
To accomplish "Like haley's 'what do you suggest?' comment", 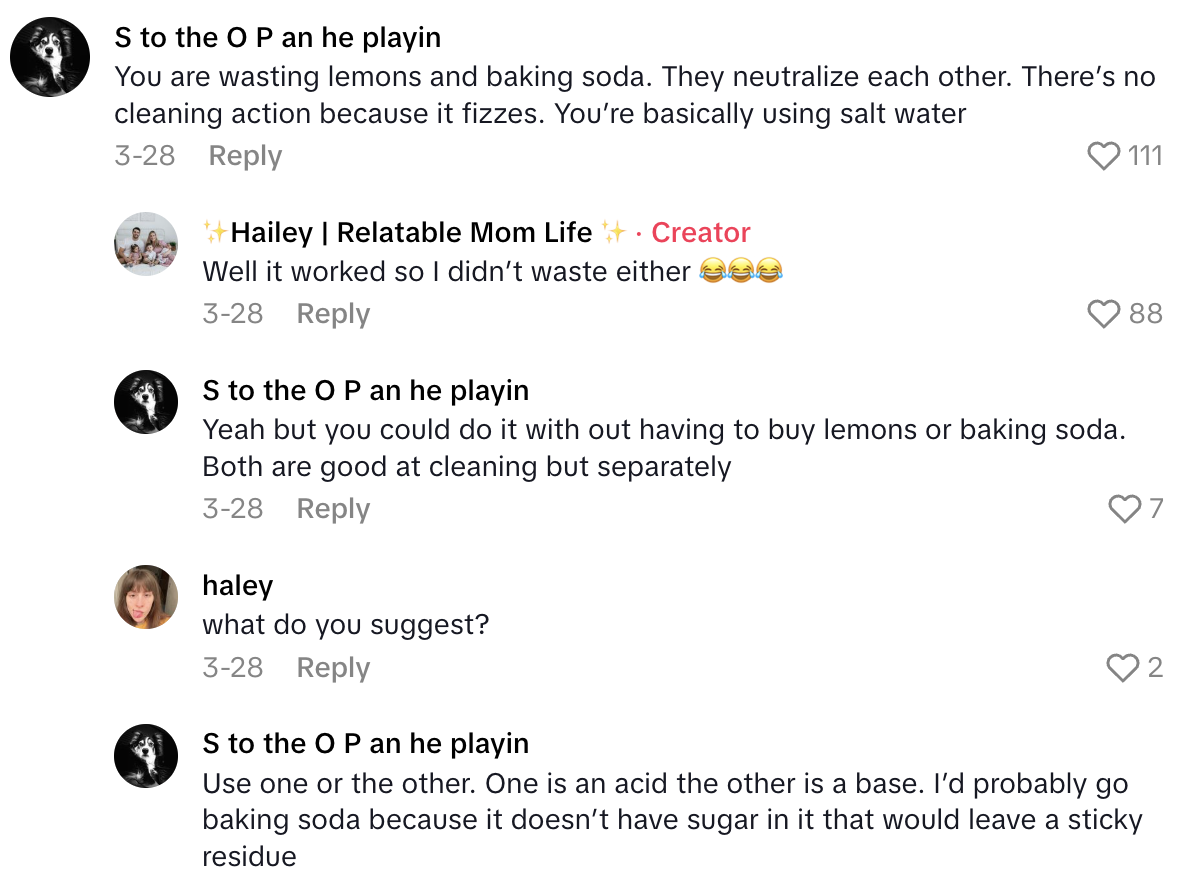I will tap(1125, 667).
